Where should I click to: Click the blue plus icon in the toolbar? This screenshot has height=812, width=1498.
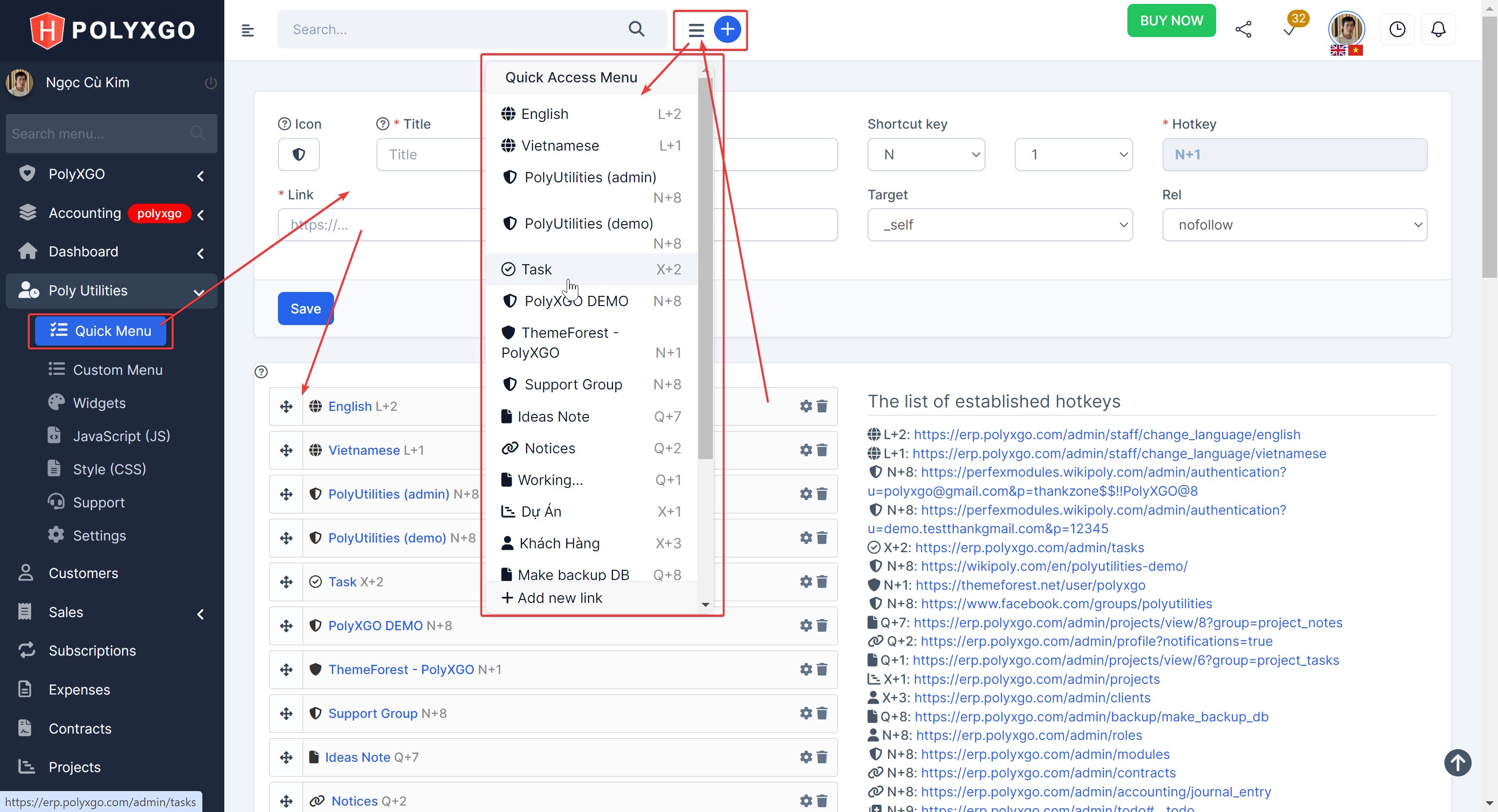(727, 30)
